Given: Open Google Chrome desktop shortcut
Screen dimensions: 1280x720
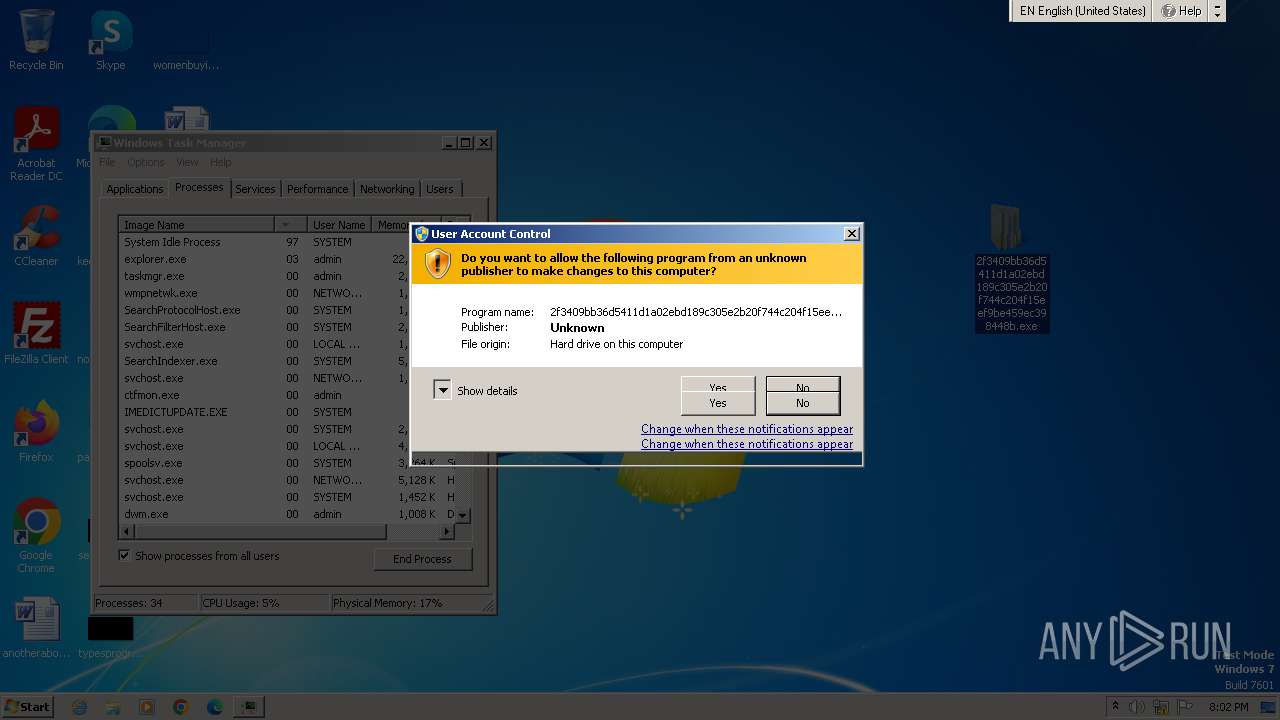Looking at the screenshot, I should (36, 536).
